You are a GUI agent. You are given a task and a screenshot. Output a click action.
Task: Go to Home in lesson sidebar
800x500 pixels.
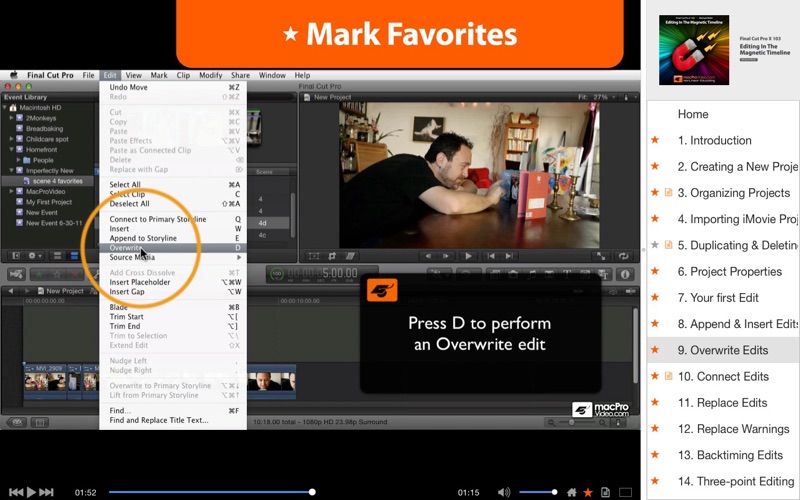693,114
